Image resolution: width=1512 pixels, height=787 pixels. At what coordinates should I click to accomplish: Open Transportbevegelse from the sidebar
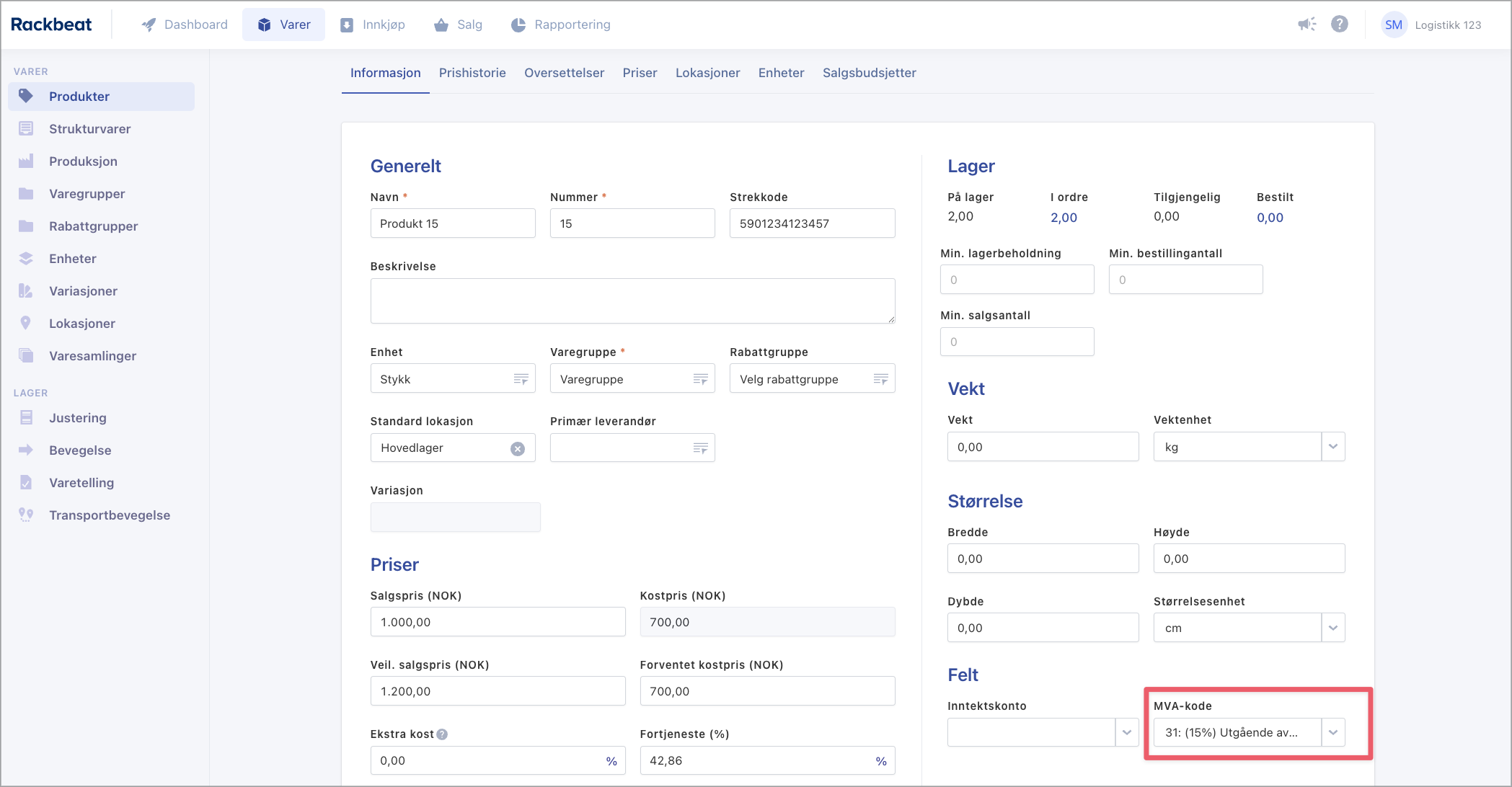[x=109, y=515]
